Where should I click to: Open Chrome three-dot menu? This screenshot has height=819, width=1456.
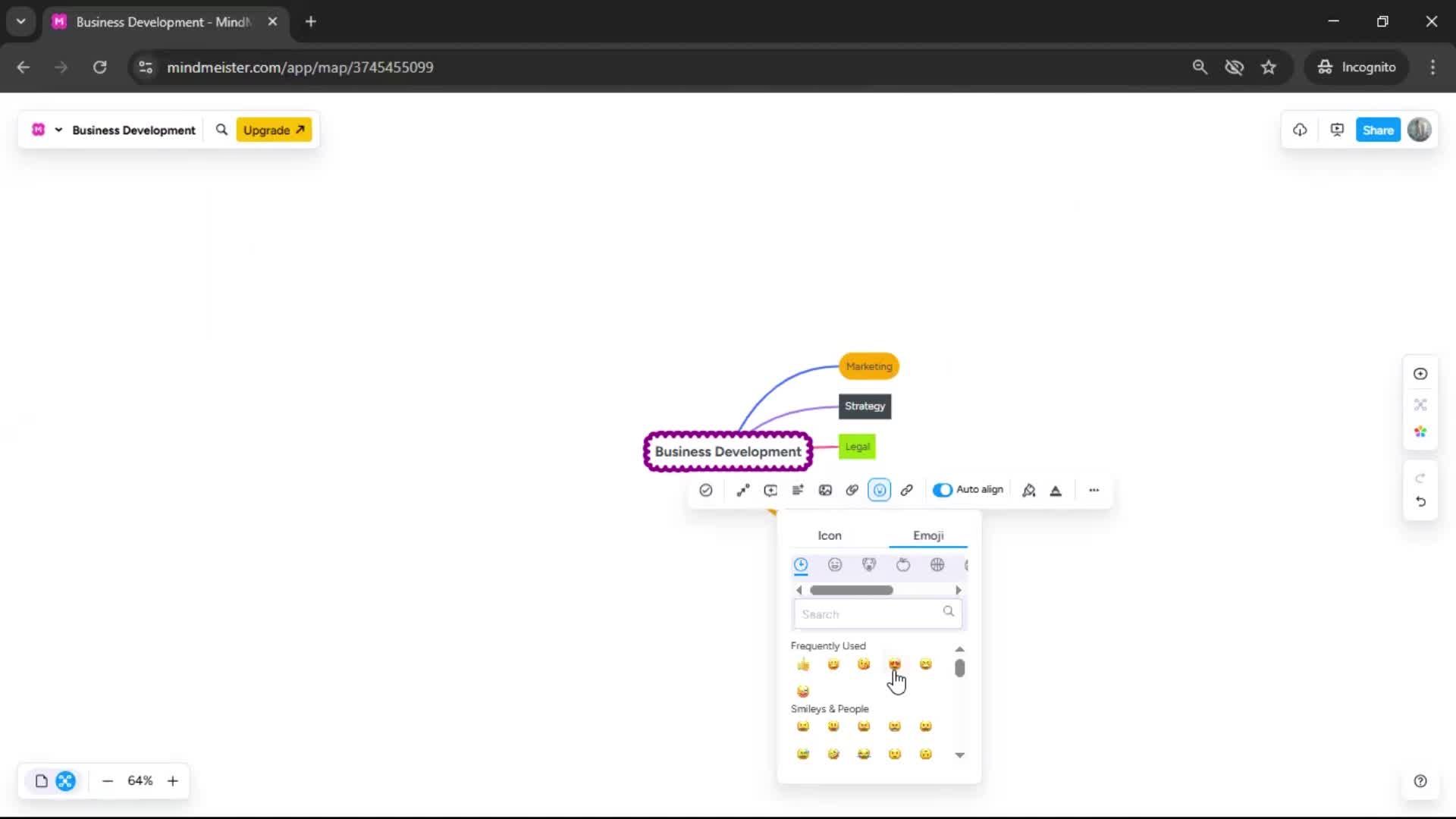coord(1432,67)
